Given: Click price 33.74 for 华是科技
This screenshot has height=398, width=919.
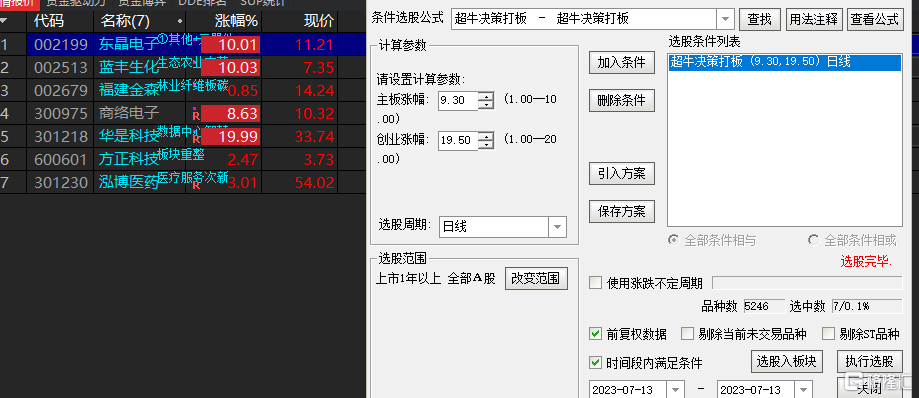Looking at the screenshot, I should [315, 137].
